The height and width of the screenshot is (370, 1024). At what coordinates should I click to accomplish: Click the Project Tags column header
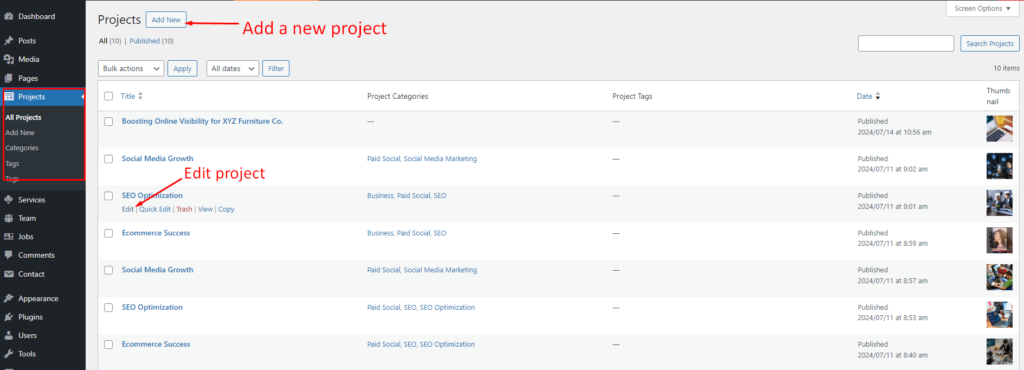coord(632,97)
